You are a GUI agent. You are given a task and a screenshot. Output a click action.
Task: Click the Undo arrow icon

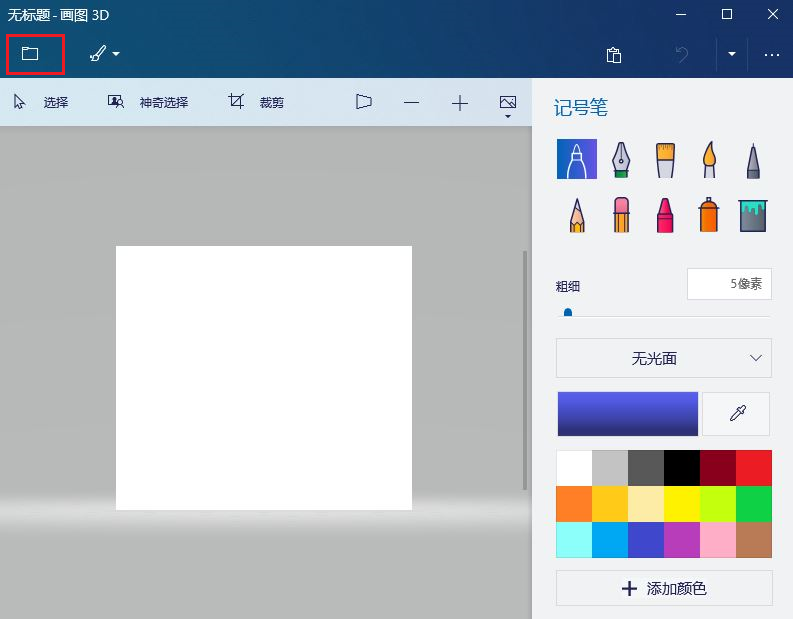coord(682,54)
